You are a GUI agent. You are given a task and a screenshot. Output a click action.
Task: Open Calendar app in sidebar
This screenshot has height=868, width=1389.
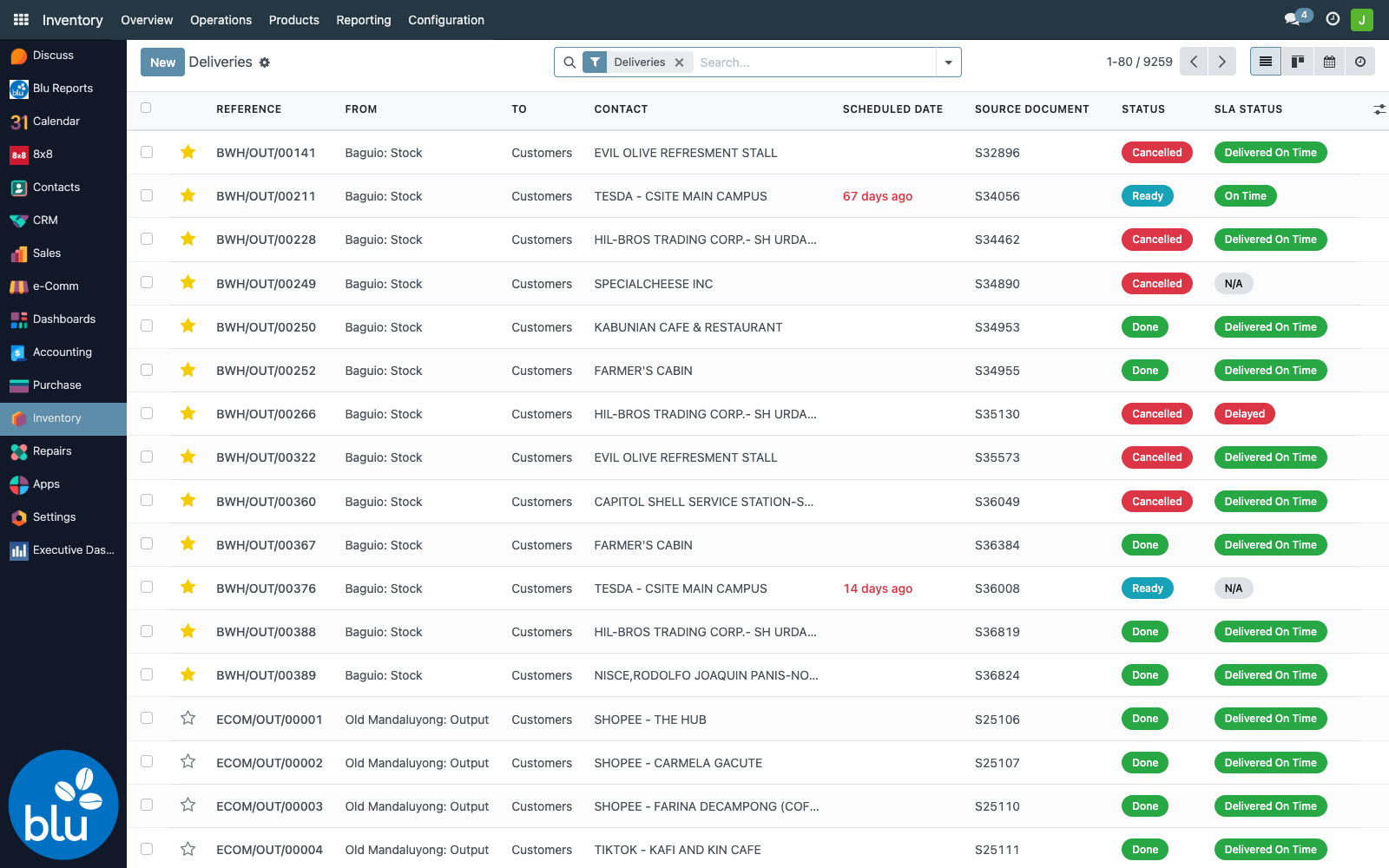point(63,121)
